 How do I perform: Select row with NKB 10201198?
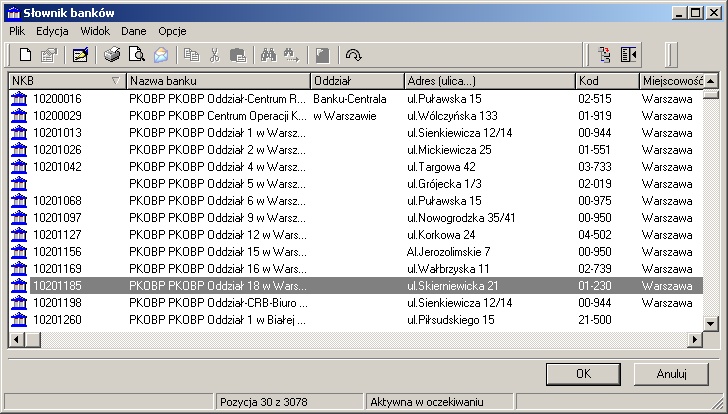point(355,303)
